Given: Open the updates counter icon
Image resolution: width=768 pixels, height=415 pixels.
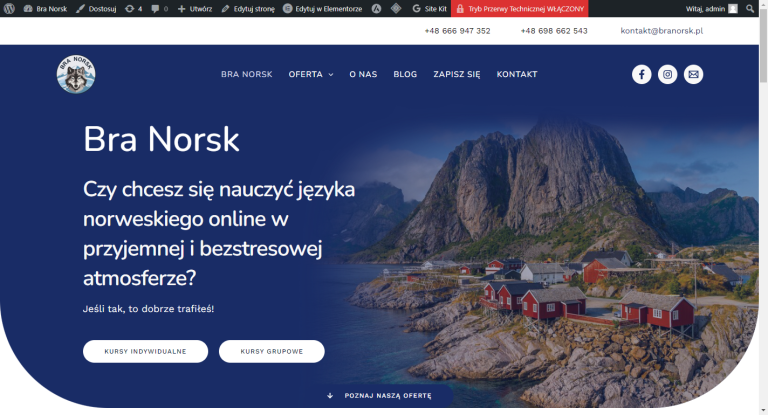Looking at the screenshot, I should pos(134,8).
